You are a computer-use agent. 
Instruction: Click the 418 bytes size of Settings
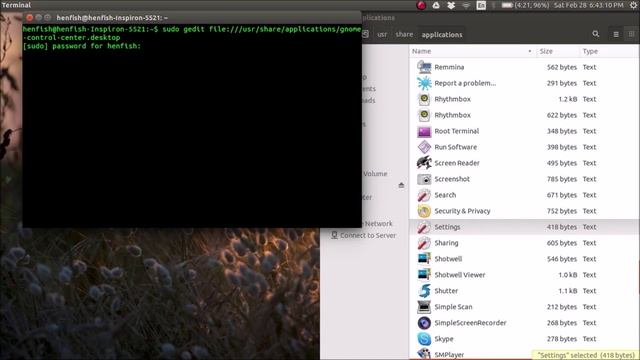click(x=562, y=227)
